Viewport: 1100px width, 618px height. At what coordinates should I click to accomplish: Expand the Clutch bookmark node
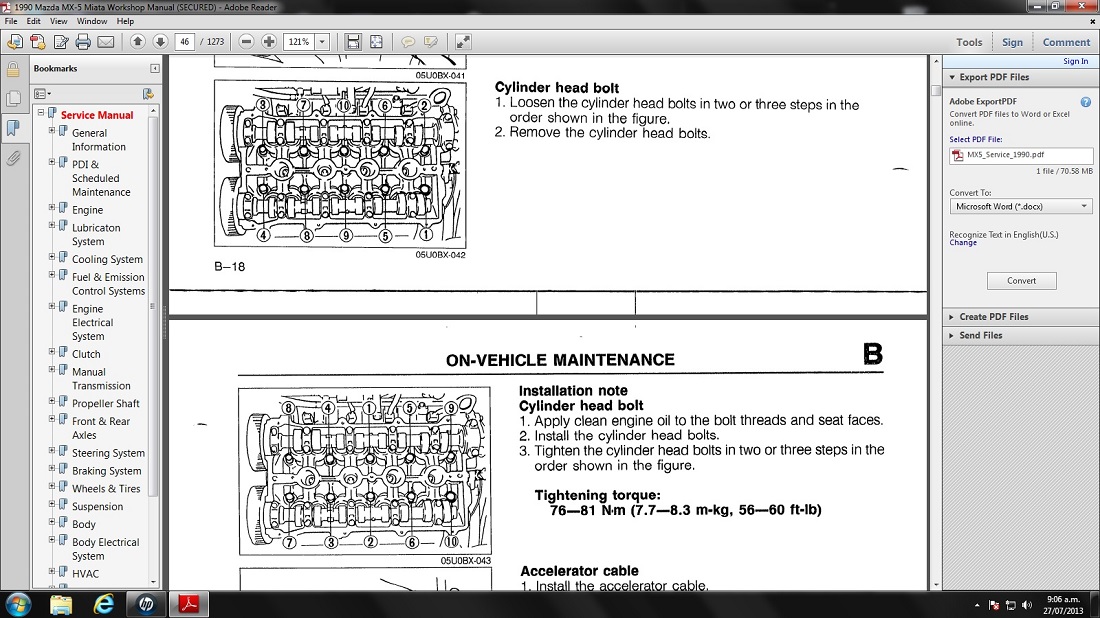click(x=52, y=351)
